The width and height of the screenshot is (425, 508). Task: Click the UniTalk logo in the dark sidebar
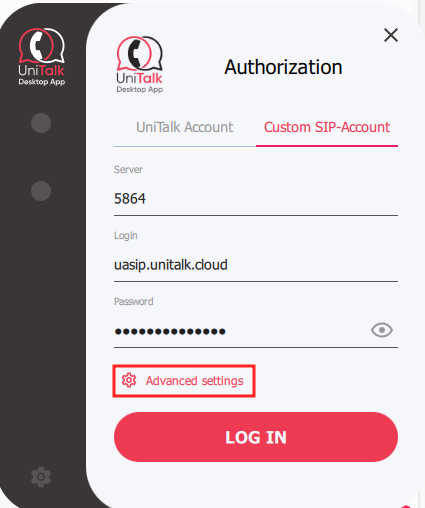(x=42, y=57)
